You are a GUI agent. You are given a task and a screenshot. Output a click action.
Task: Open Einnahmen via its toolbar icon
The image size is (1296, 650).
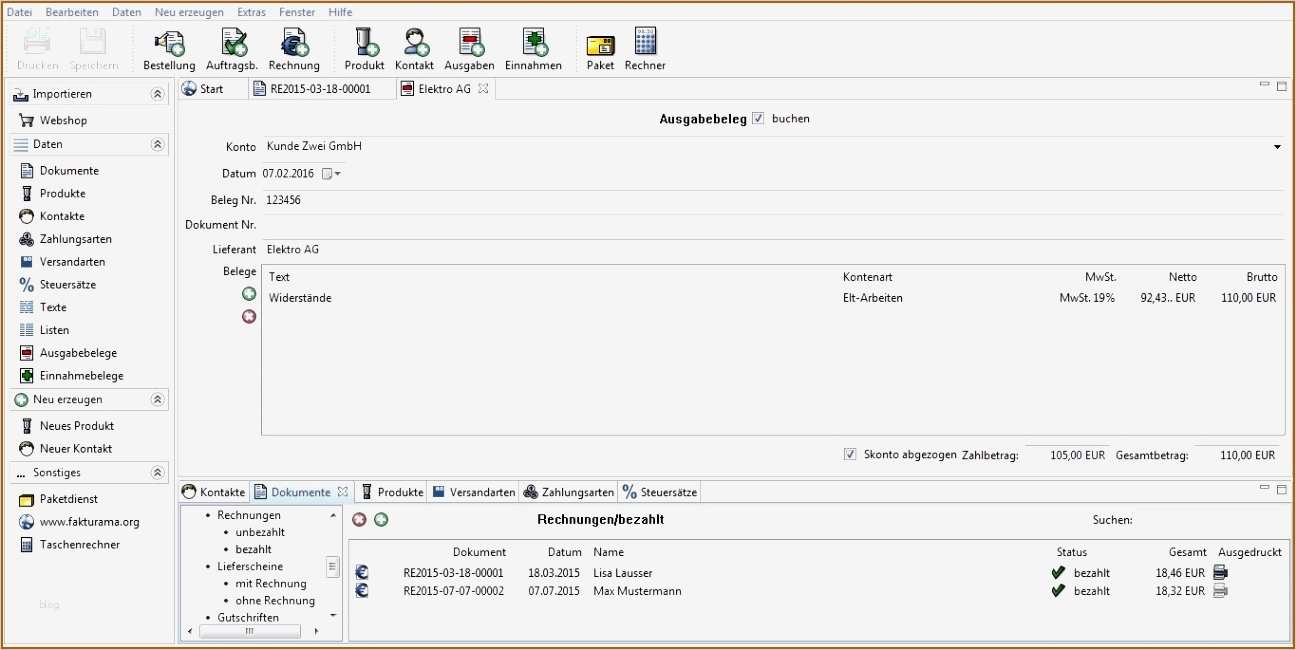coord(533,47)
